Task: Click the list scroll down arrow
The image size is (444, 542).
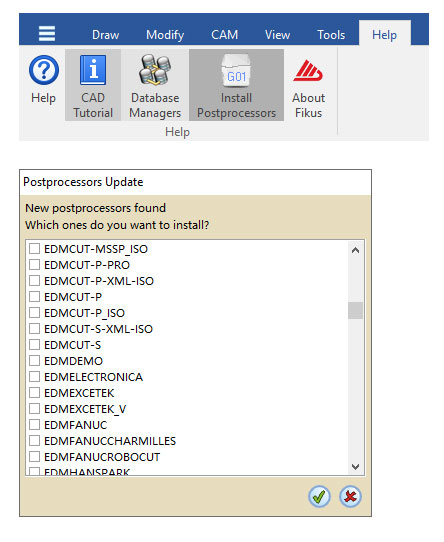Action: pyautogui.click(x=355, y=467)
